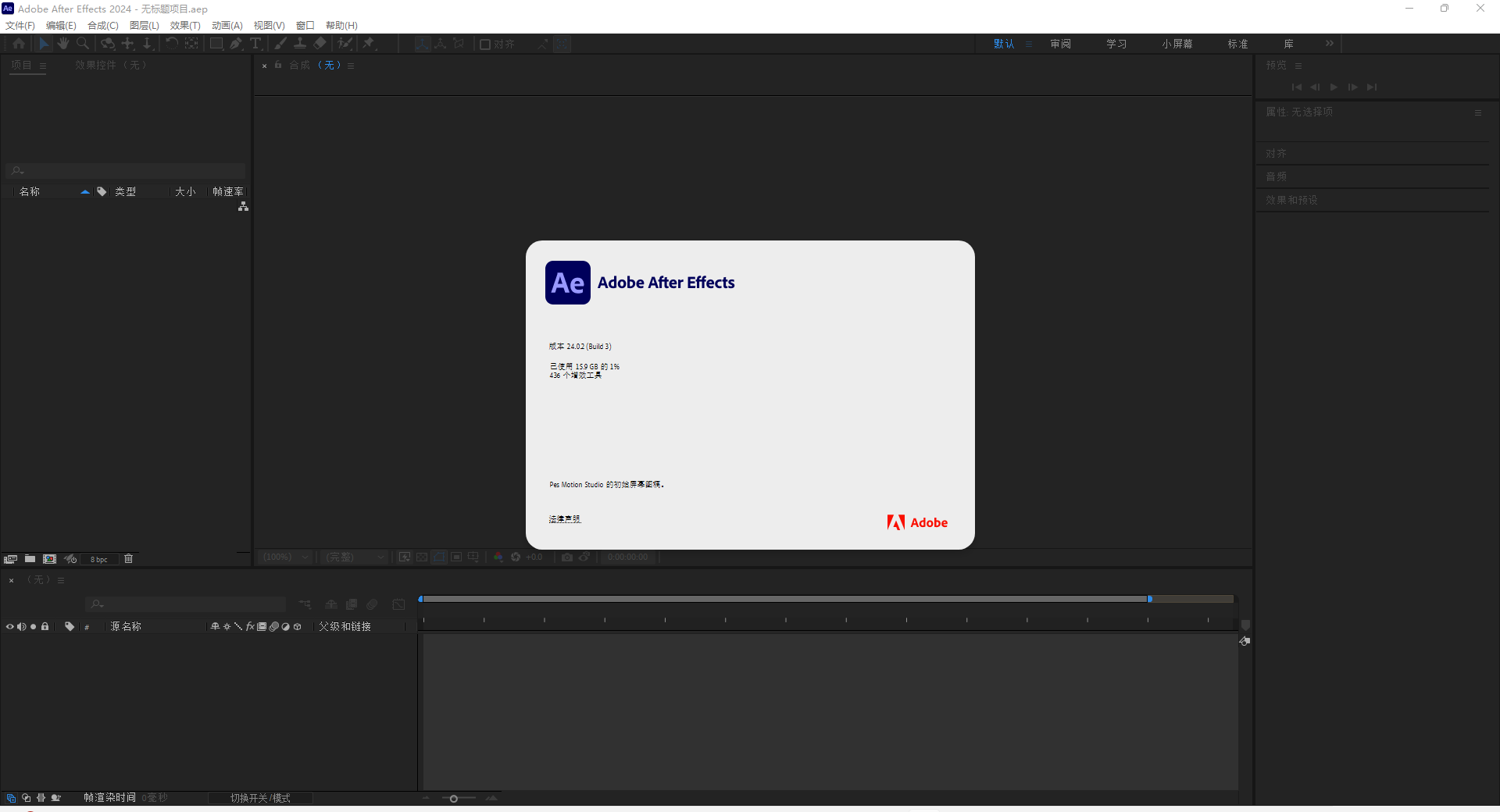
Task: Click the trash icon in Project panel
Action: coord(129,559)
